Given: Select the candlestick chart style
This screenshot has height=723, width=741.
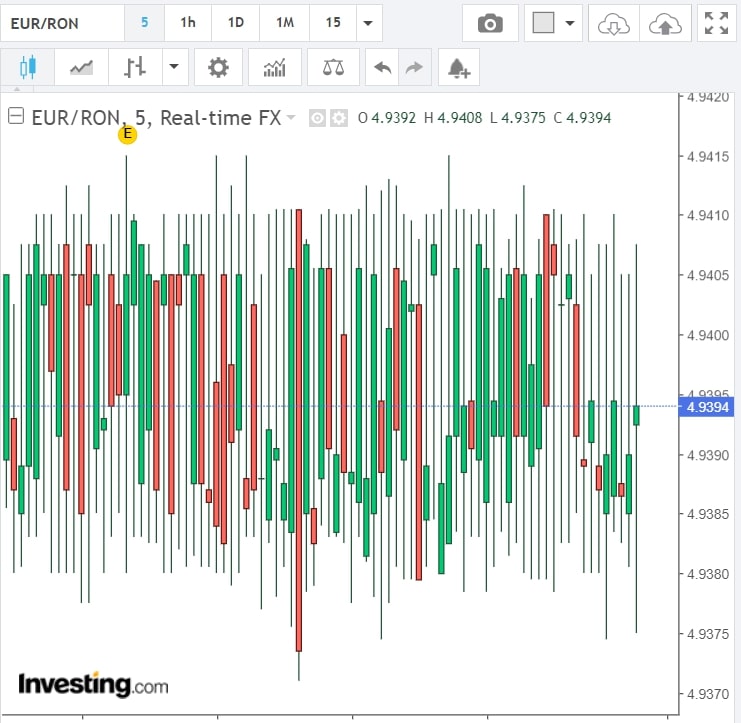Looking at the screenshot, I should 27,68.
